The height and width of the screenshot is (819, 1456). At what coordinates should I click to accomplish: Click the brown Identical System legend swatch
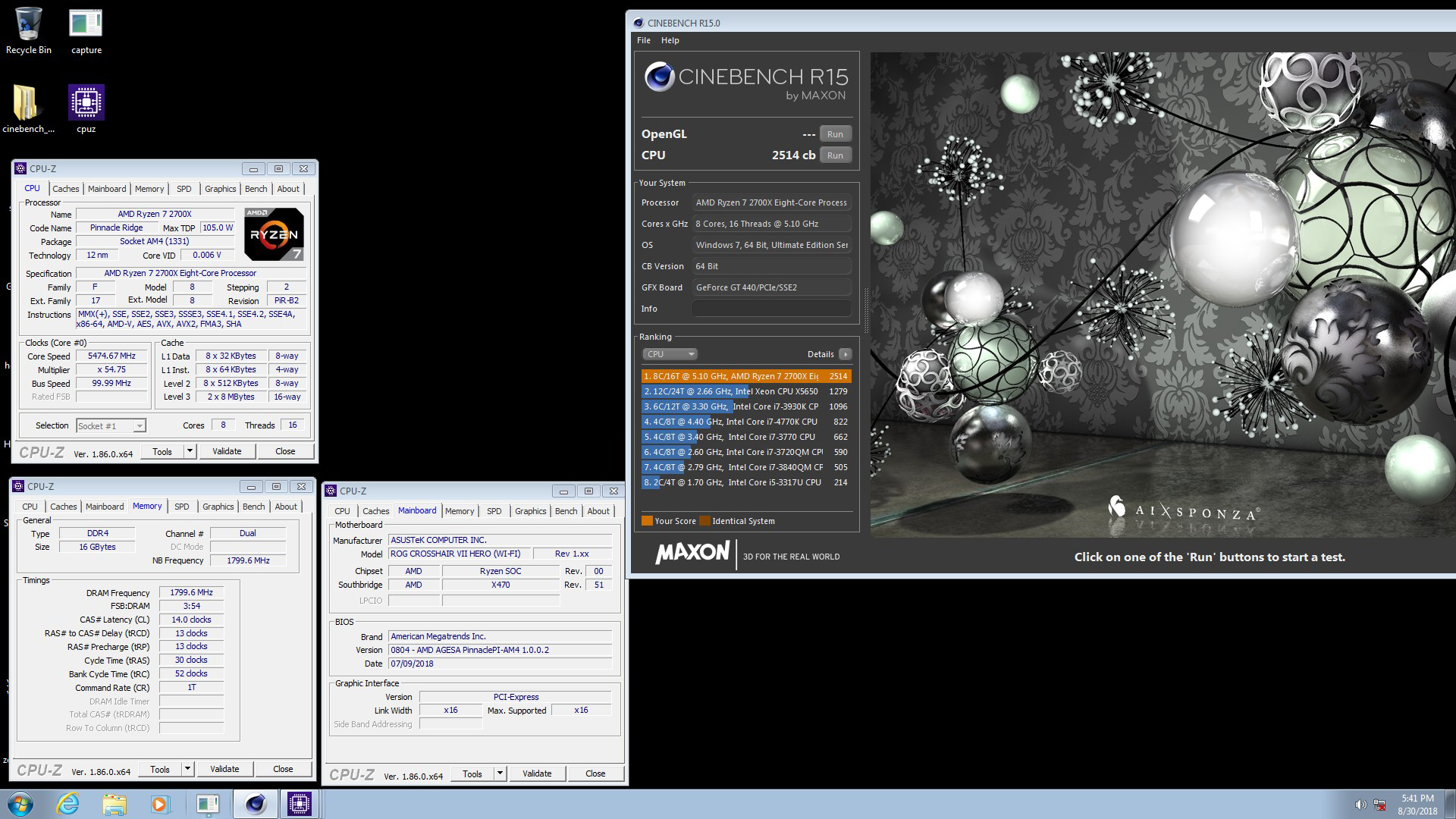click(x=704, y=521)
